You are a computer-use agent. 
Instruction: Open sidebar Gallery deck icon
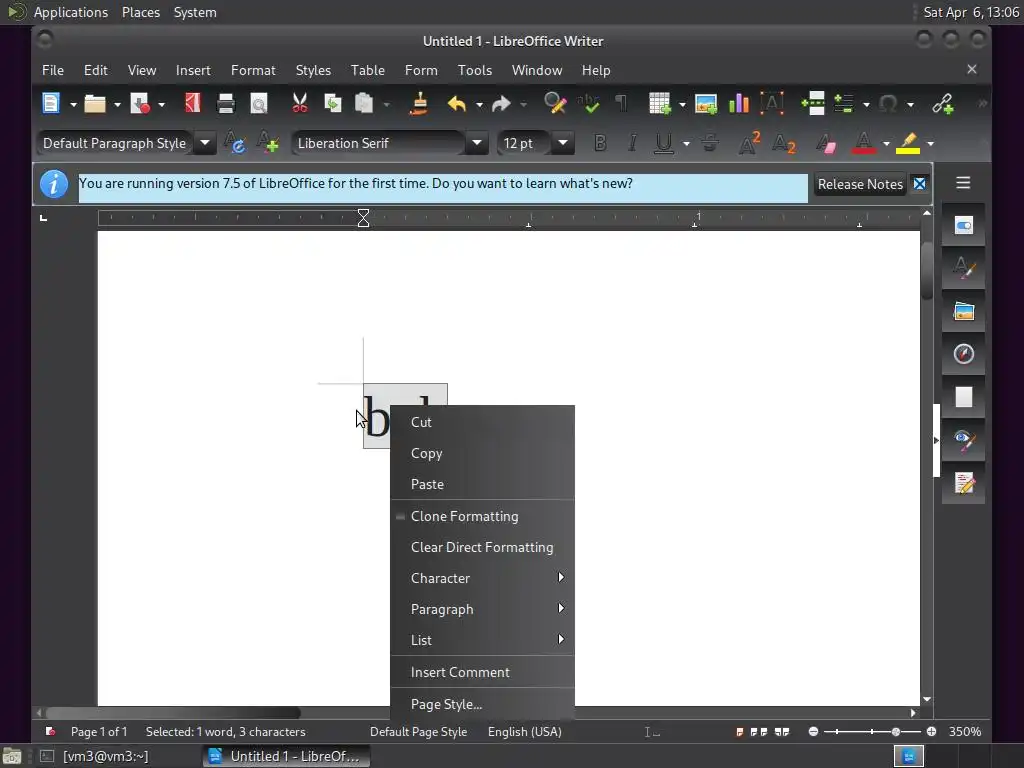click(x=963, y=312)
